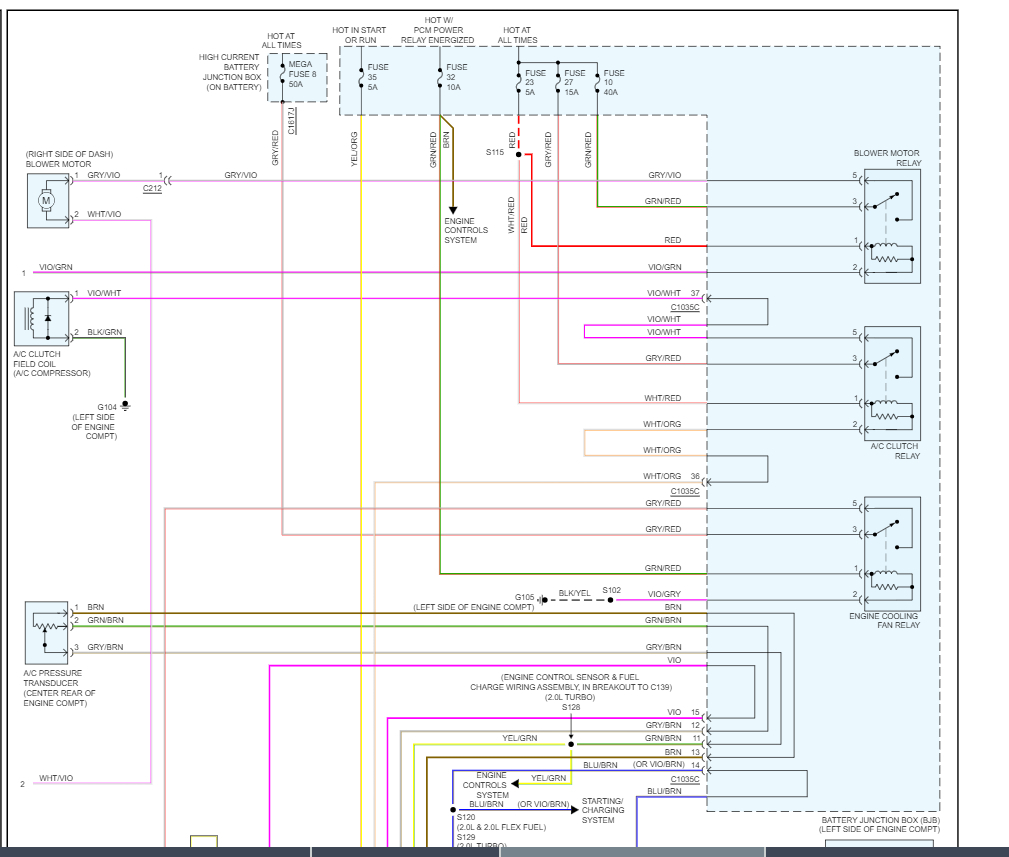The width and height of the screenshot is (1009, 857).
Task: Click the engine cooling fan relay symbol box
Action: coord(892,553)
